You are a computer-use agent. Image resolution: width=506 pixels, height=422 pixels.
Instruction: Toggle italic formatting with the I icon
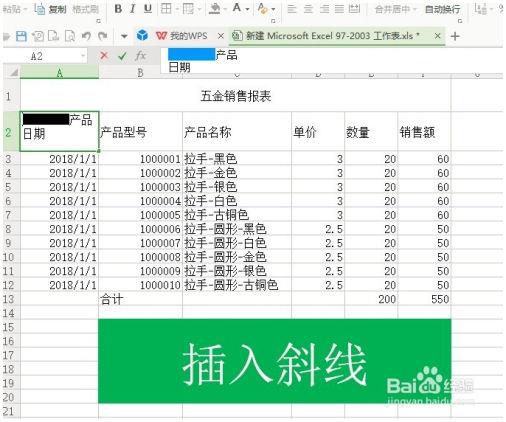coord(133,9)
